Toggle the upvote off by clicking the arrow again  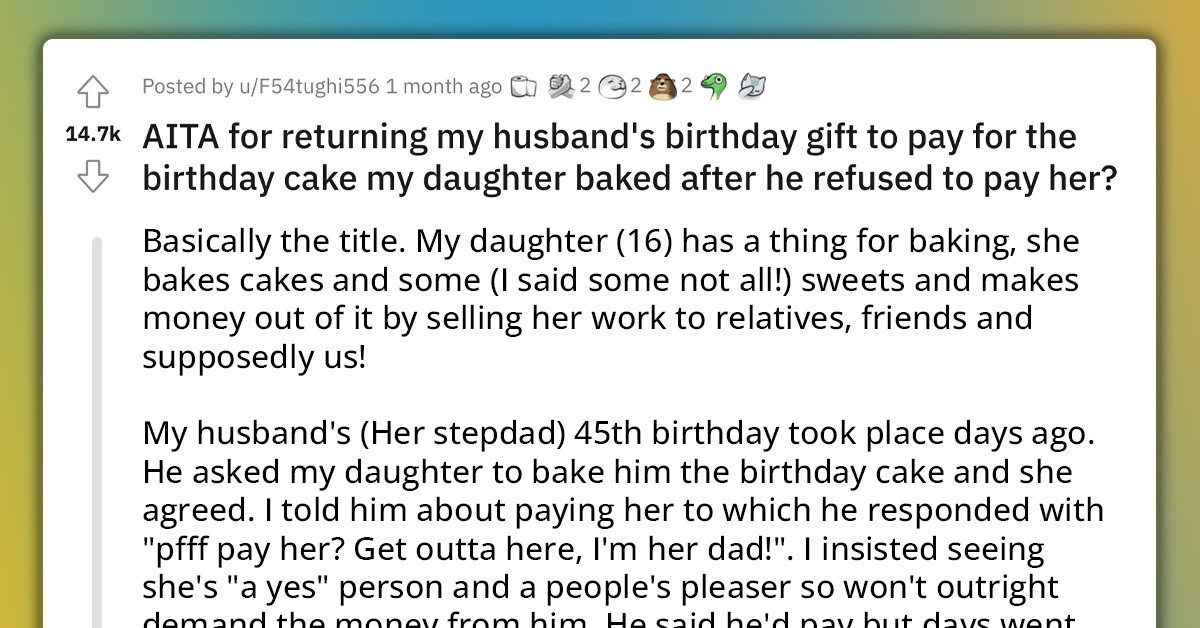click(x=92, y=91)
